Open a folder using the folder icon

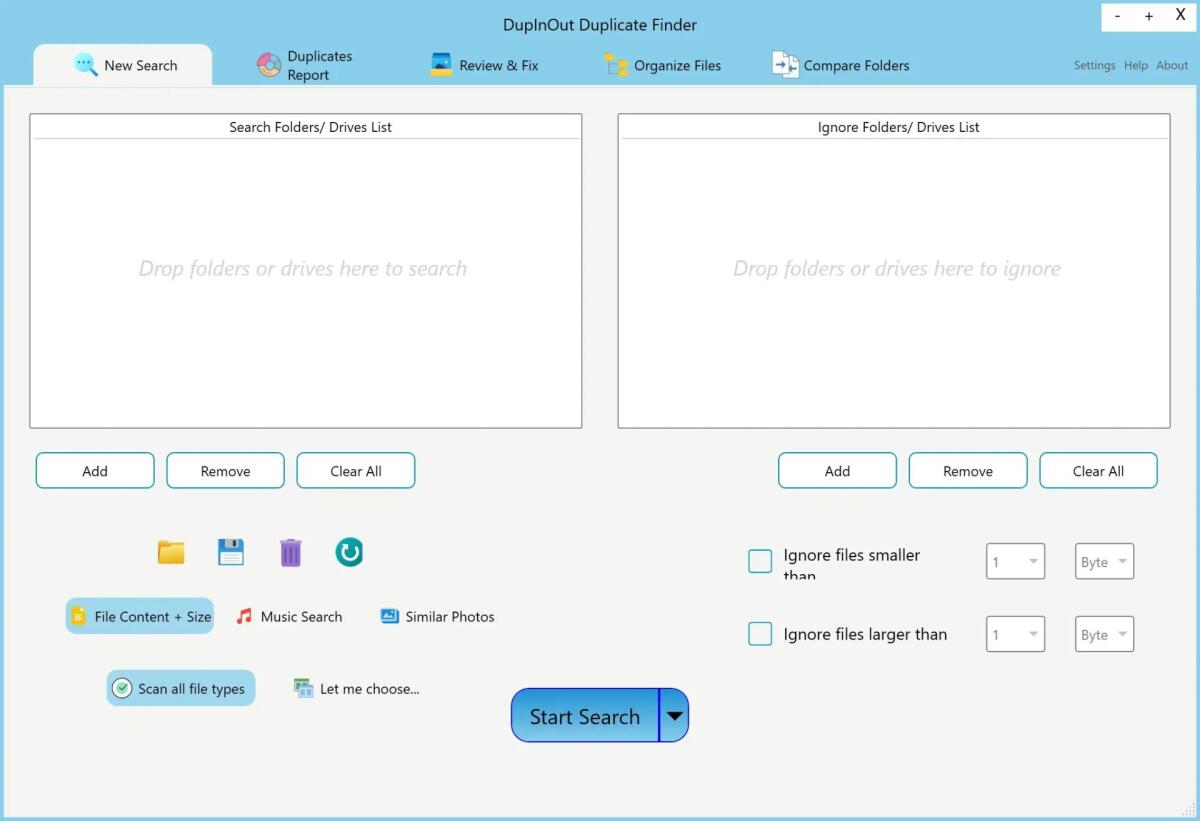[170, 551]
